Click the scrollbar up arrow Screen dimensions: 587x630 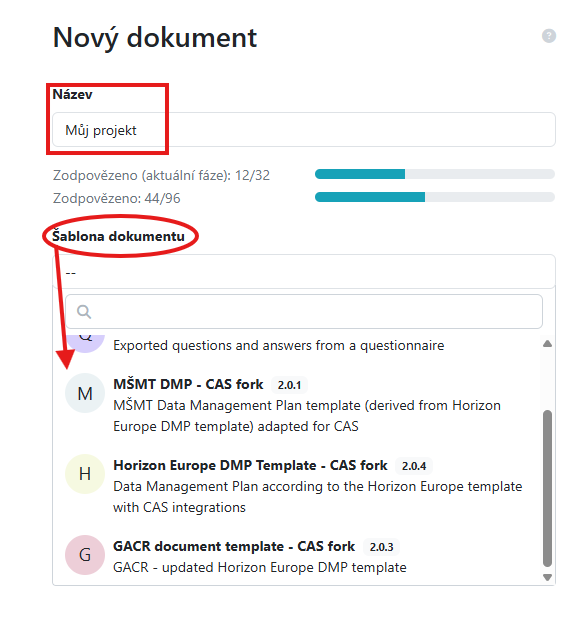[547, 344]
